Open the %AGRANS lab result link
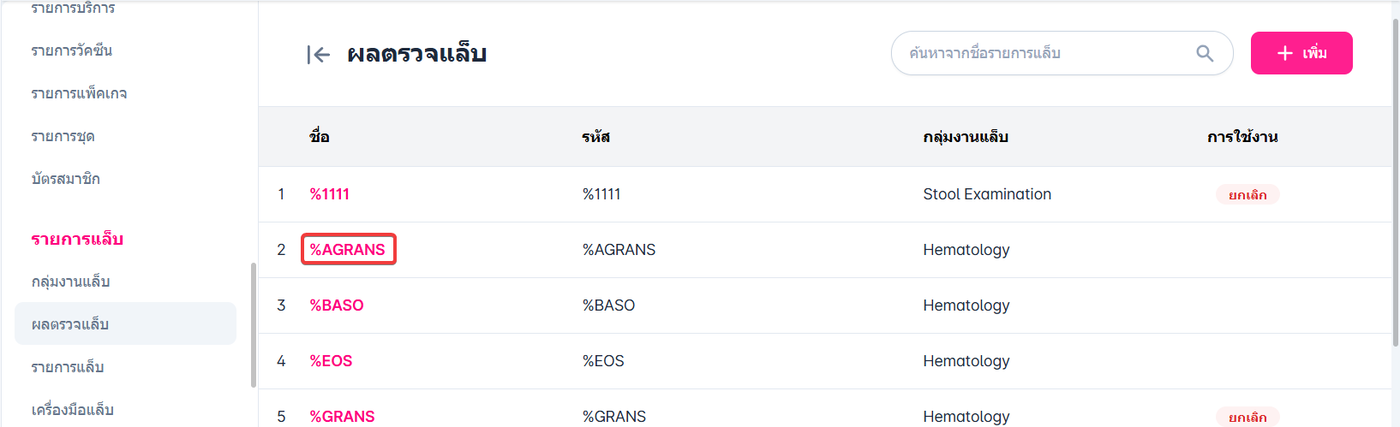The height and width of the screenshot is (427, 1400). [x=348, y=250]
